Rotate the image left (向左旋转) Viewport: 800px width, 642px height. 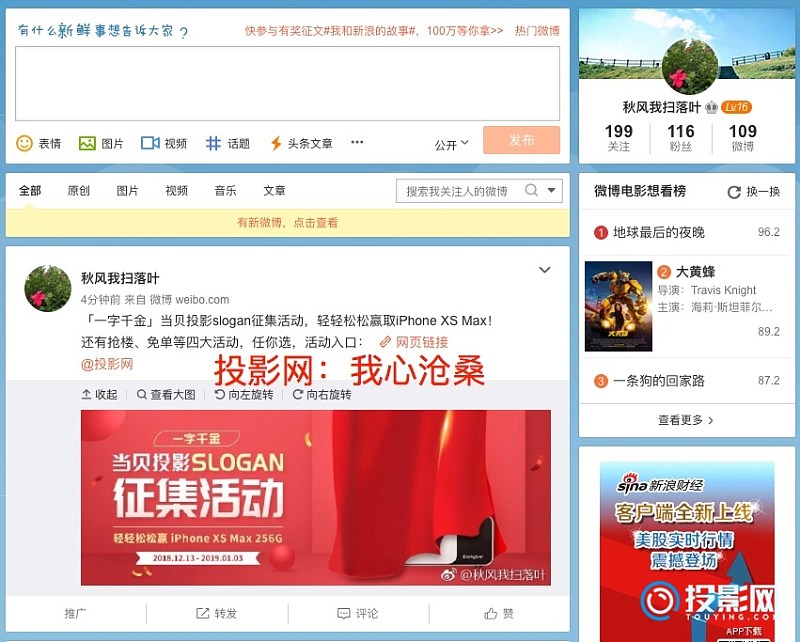(x=219, y=394)
